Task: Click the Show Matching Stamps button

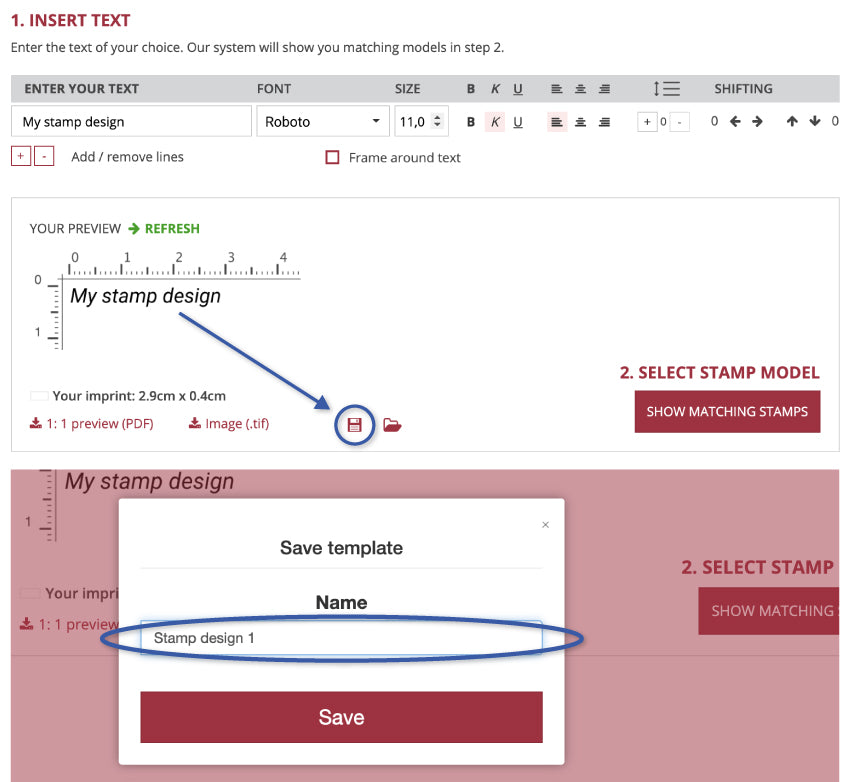Action: coord(727,411)
